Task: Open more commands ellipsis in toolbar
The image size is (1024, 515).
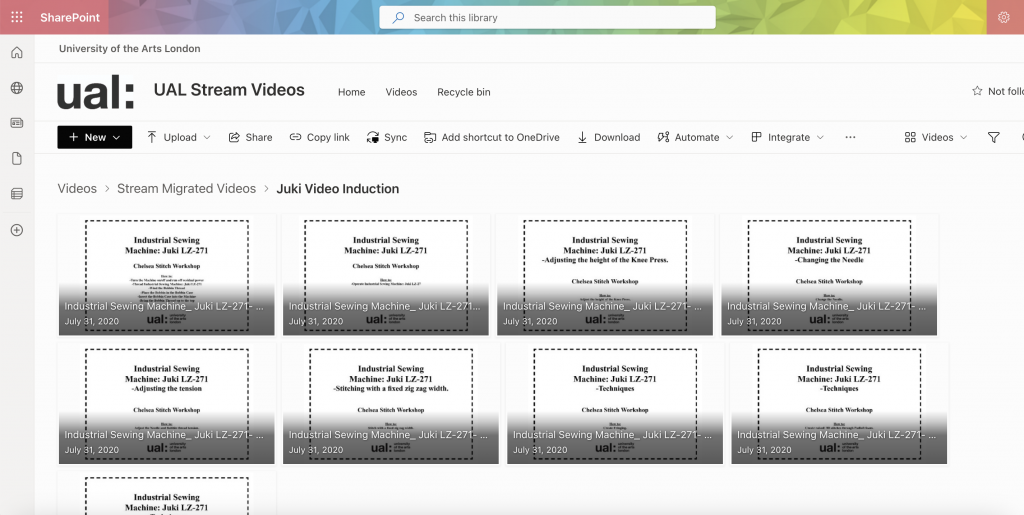Action: [850, 137]
